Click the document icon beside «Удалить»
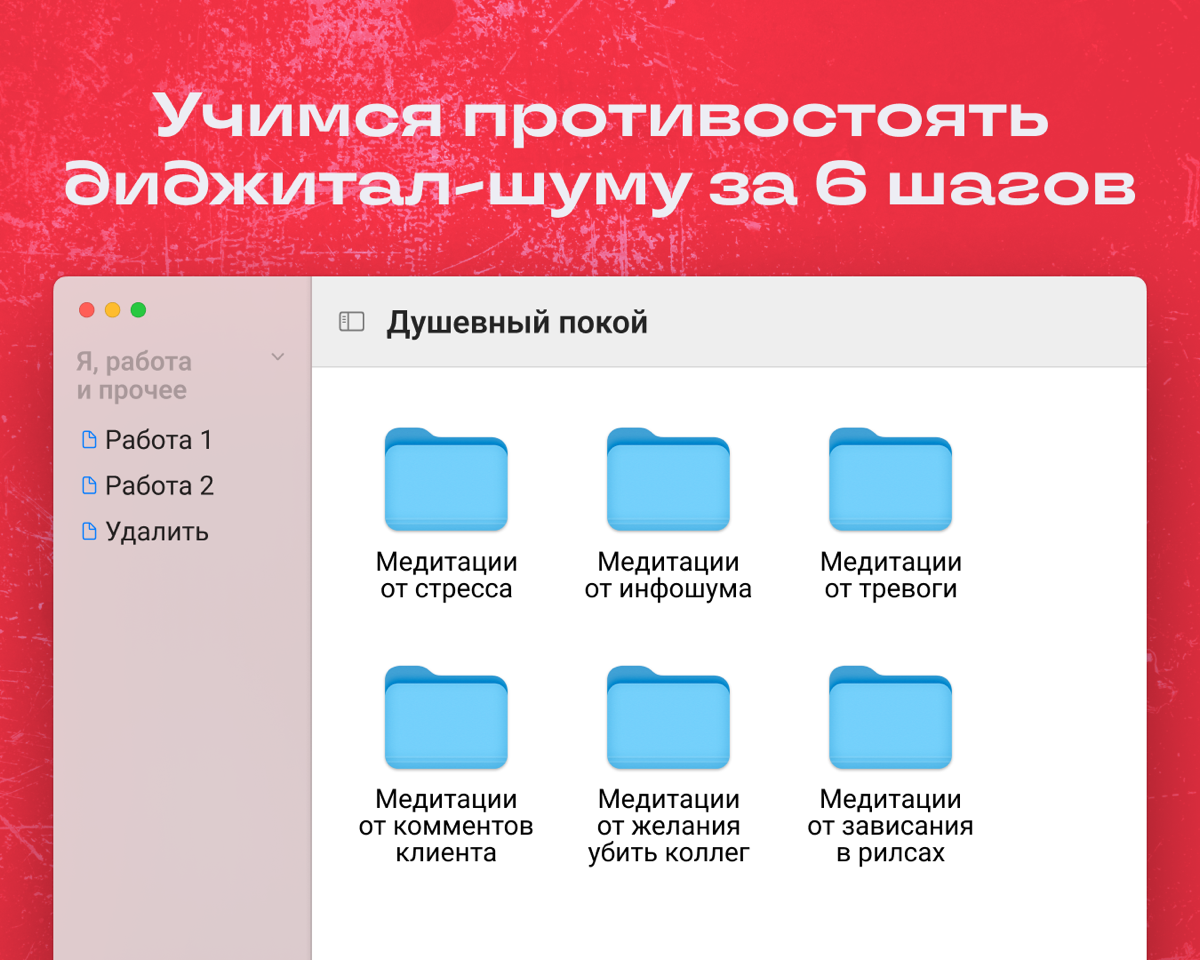The width and height of the screenshot is (1200, 960). pos(89,531)
